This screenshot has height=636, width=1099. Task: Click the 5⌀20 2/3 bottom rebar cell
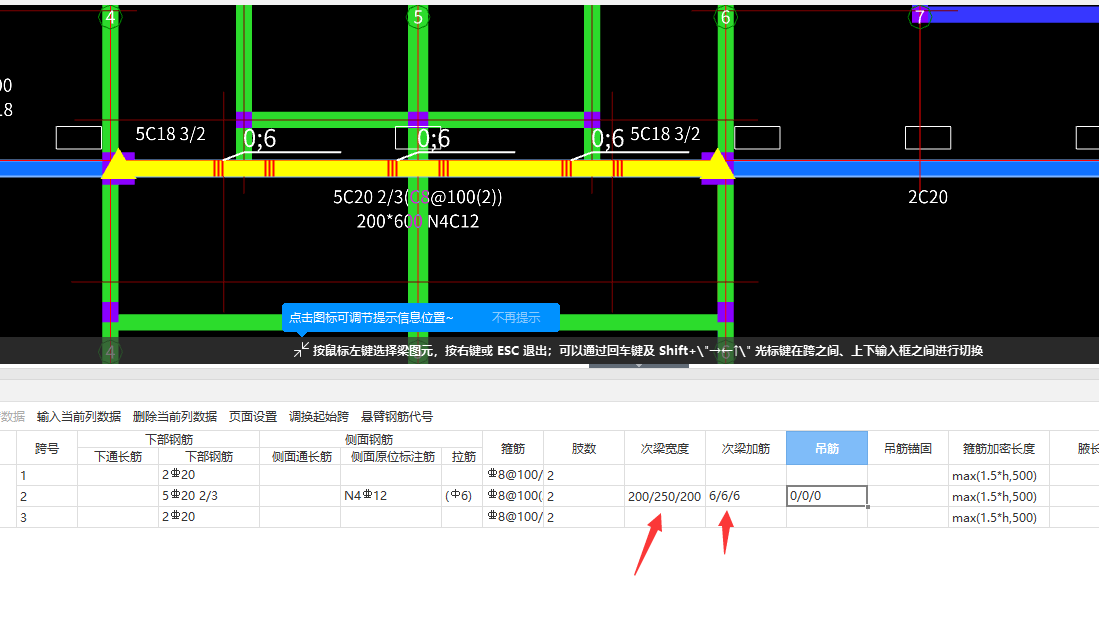[x=209, y=496]
